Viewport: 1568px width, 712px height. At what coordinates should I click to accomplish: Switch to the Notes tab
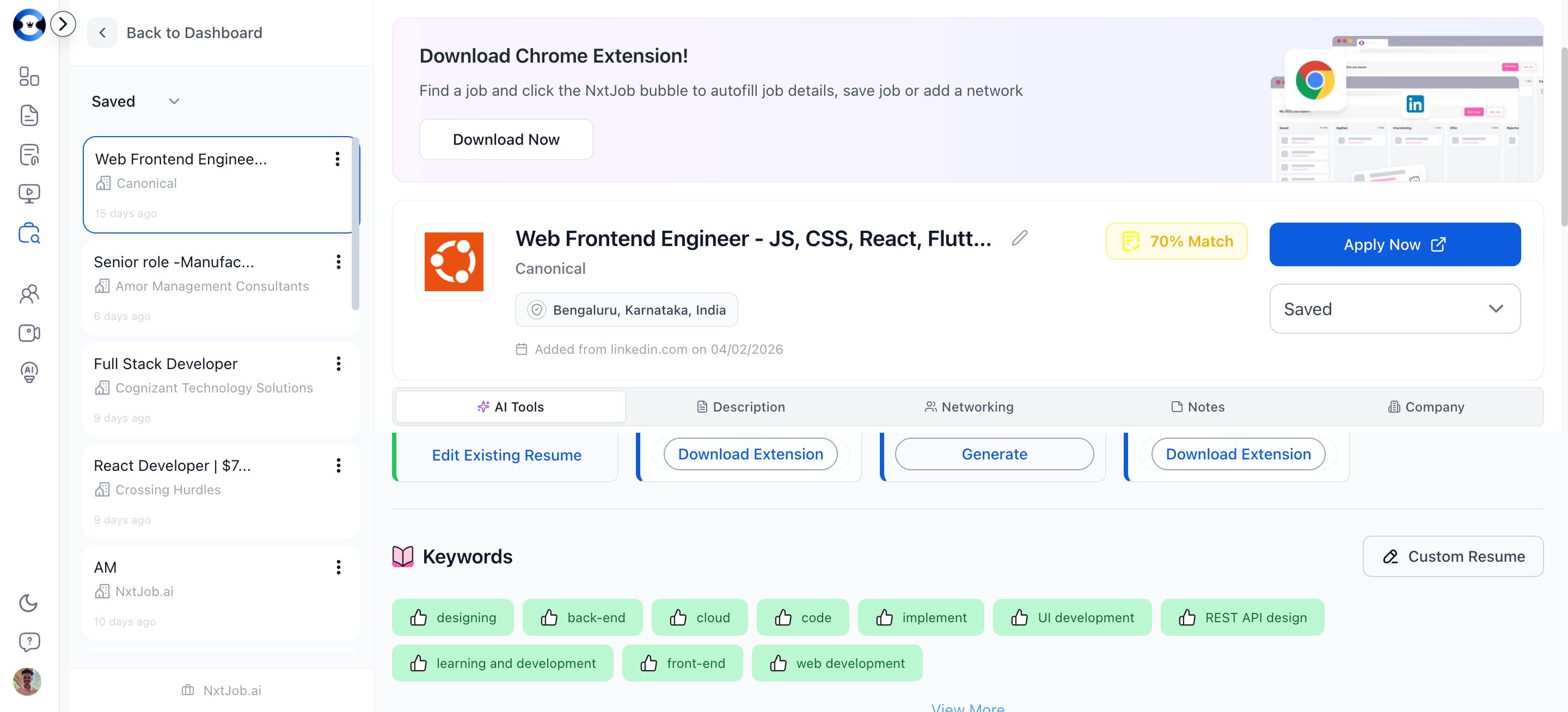pos(1198,407)
